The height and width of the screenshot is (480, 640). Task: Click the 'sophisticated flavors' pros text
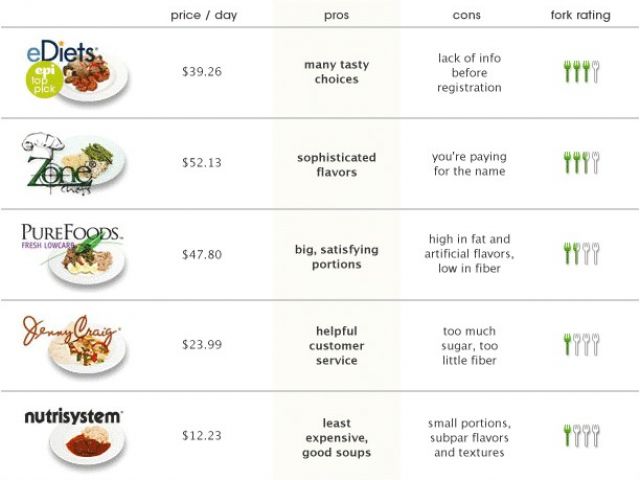337,164
